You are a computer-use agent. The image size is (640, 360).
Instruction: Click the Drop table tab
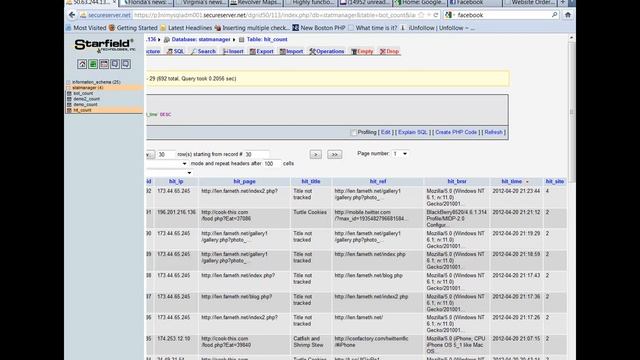click(x=389, y=51)
